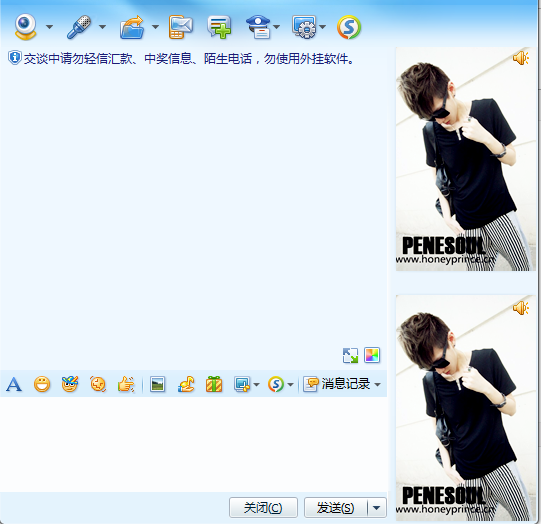Expand 消息记录 dropdown arrow
The width and height of the screenshot is (541, 524).
377,384
